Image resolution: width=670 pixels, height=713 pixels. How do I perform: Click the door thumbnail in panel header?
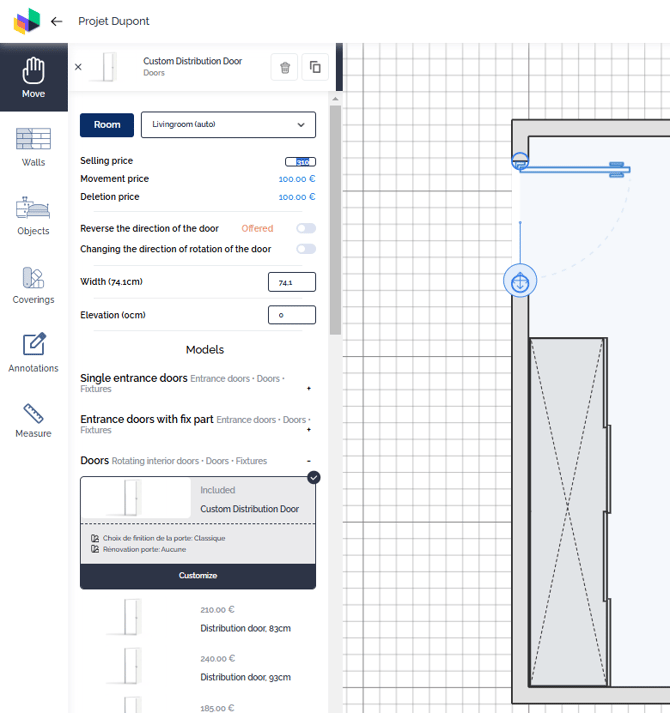tap(108, 67)
